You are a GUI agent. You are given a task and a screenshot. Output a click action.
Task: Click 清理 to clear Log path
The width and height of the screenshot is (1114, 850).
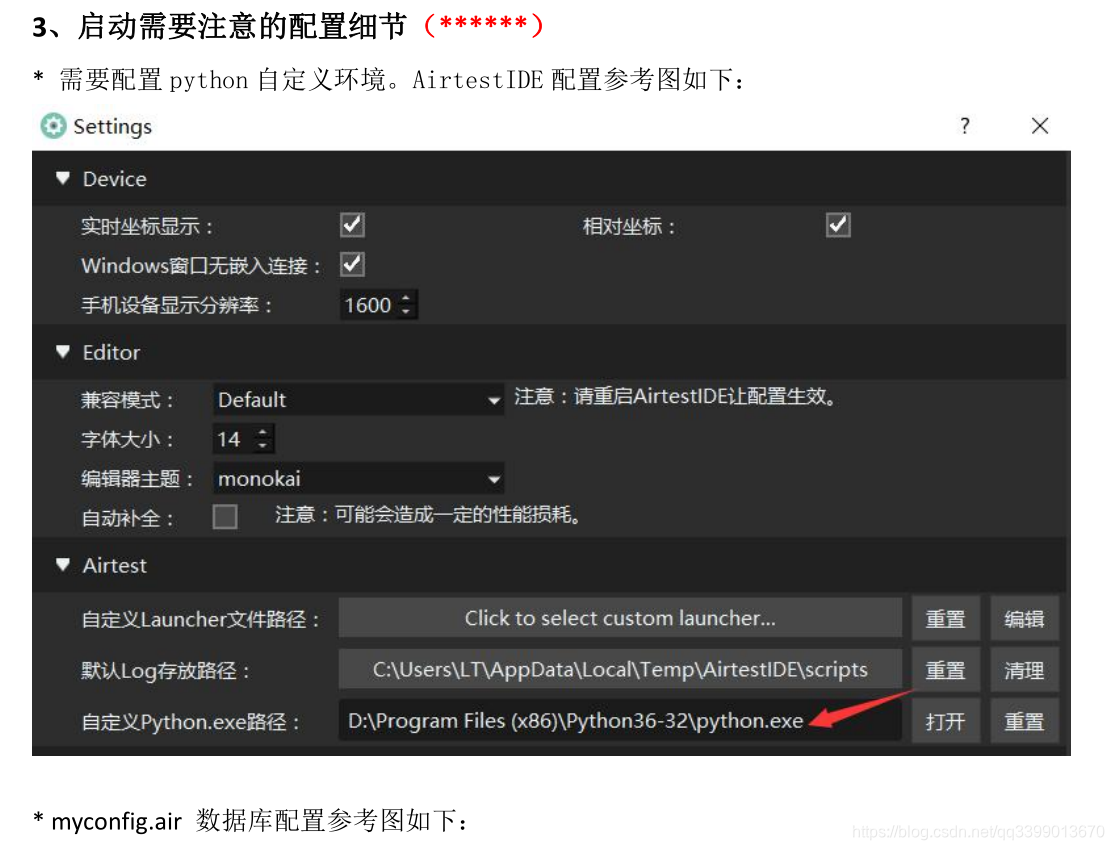click(1024, 670)
